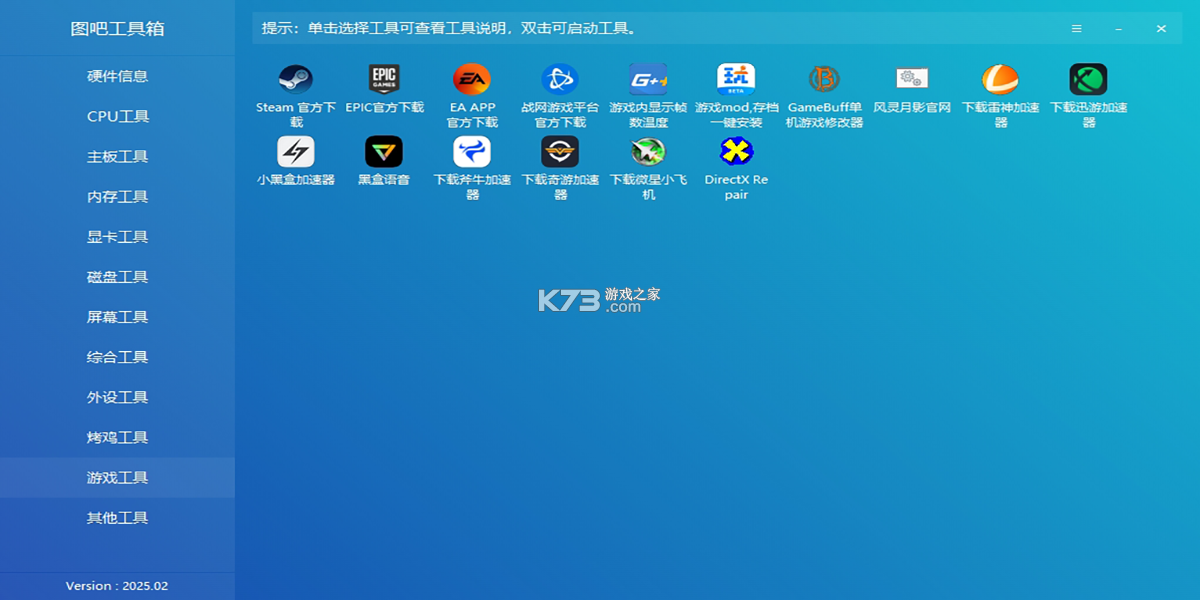The image size is (1200, 600).
Task: Select 游戏内显示帧数温度 tool icon
Action: pos(648,79)
